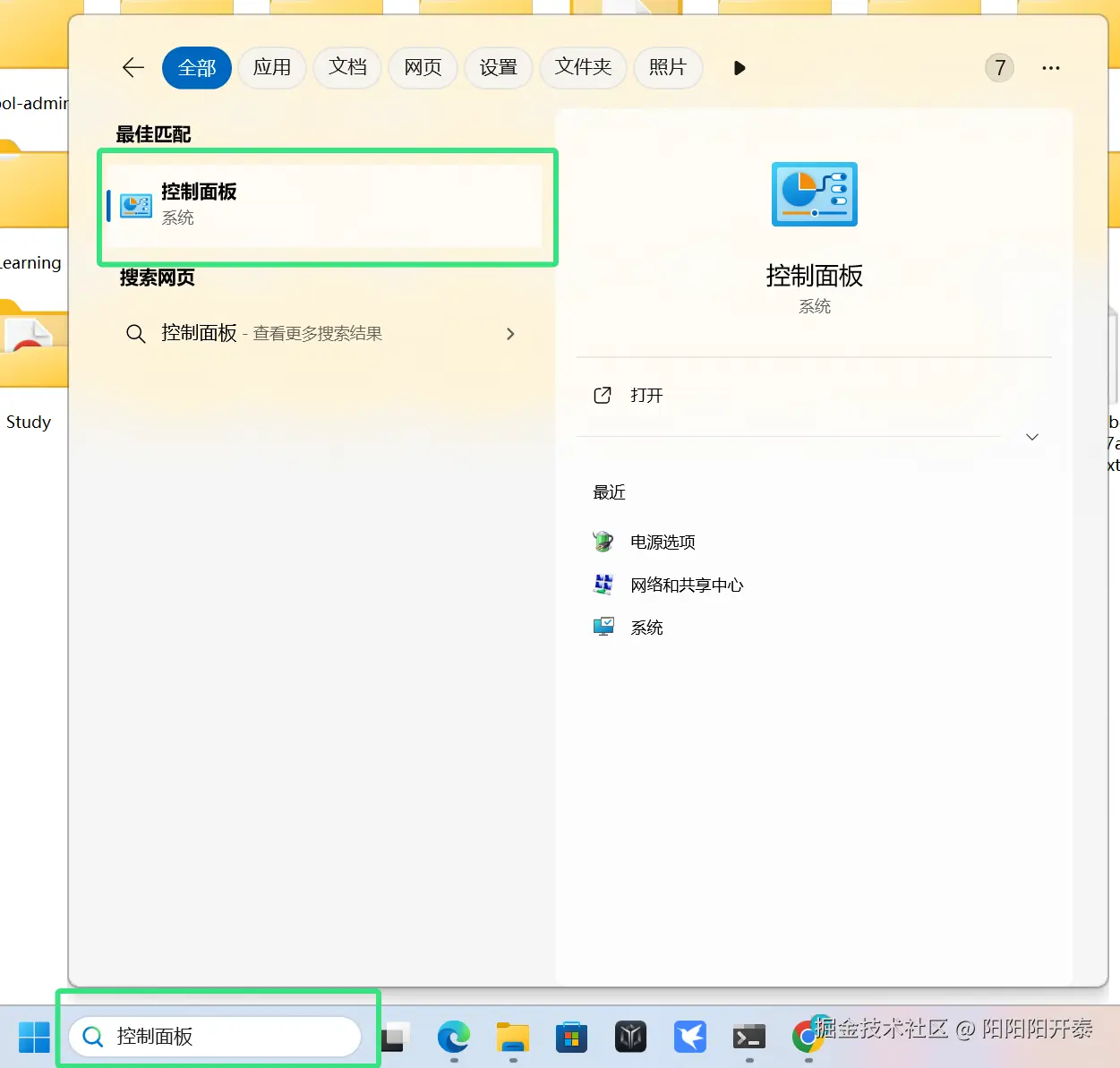Show more filters with play arrow
The width and height of the screenshot is (1120, 1068).
point(740,68)
